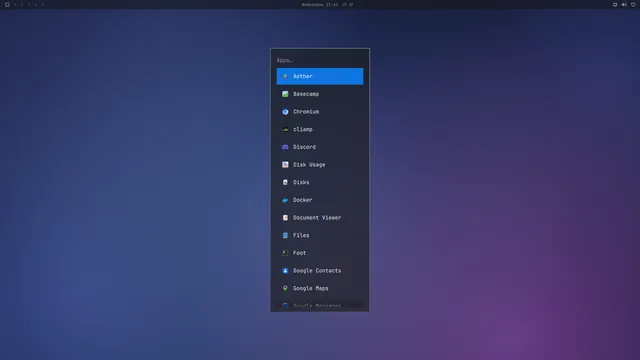Launch the Files manager entry
The image size is (640, 360).
click(x=320, y=236)
